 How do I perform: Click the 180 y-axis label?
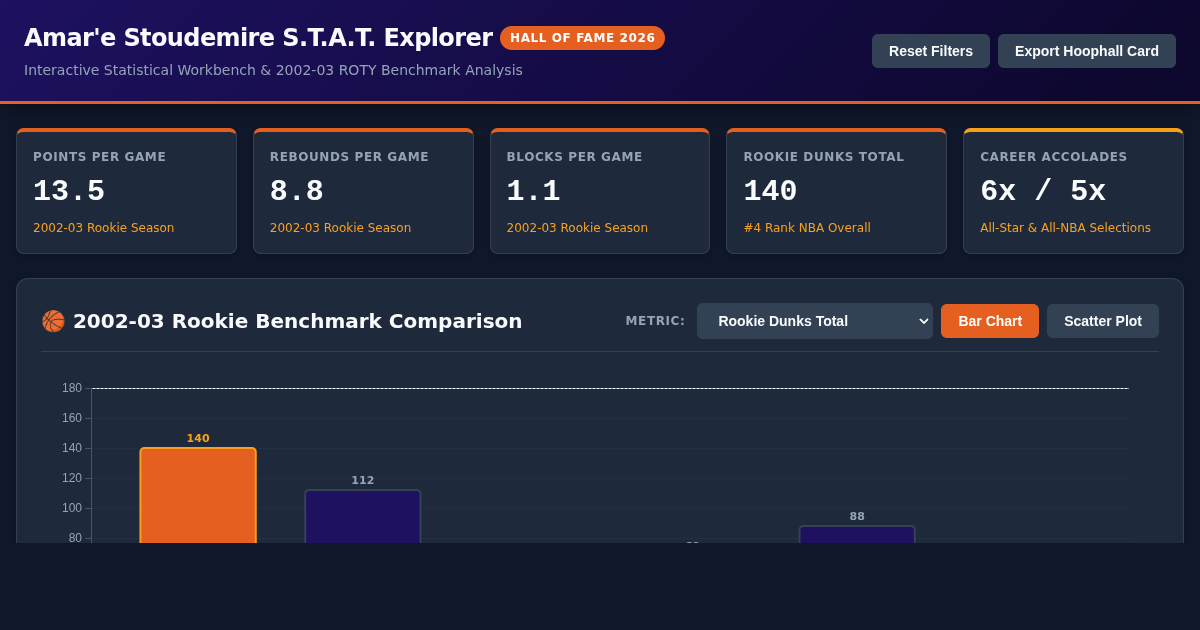pos(72,388)
